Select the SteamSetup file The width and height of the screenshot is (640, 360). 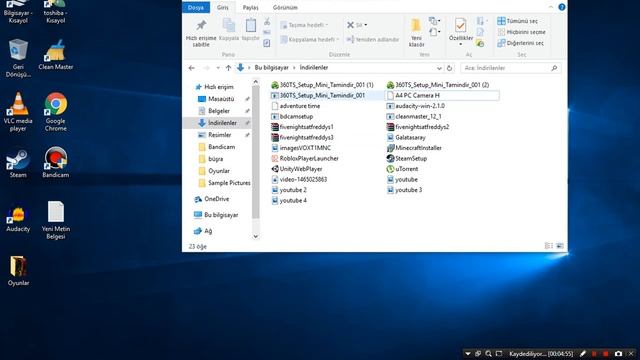coord(411,158)
